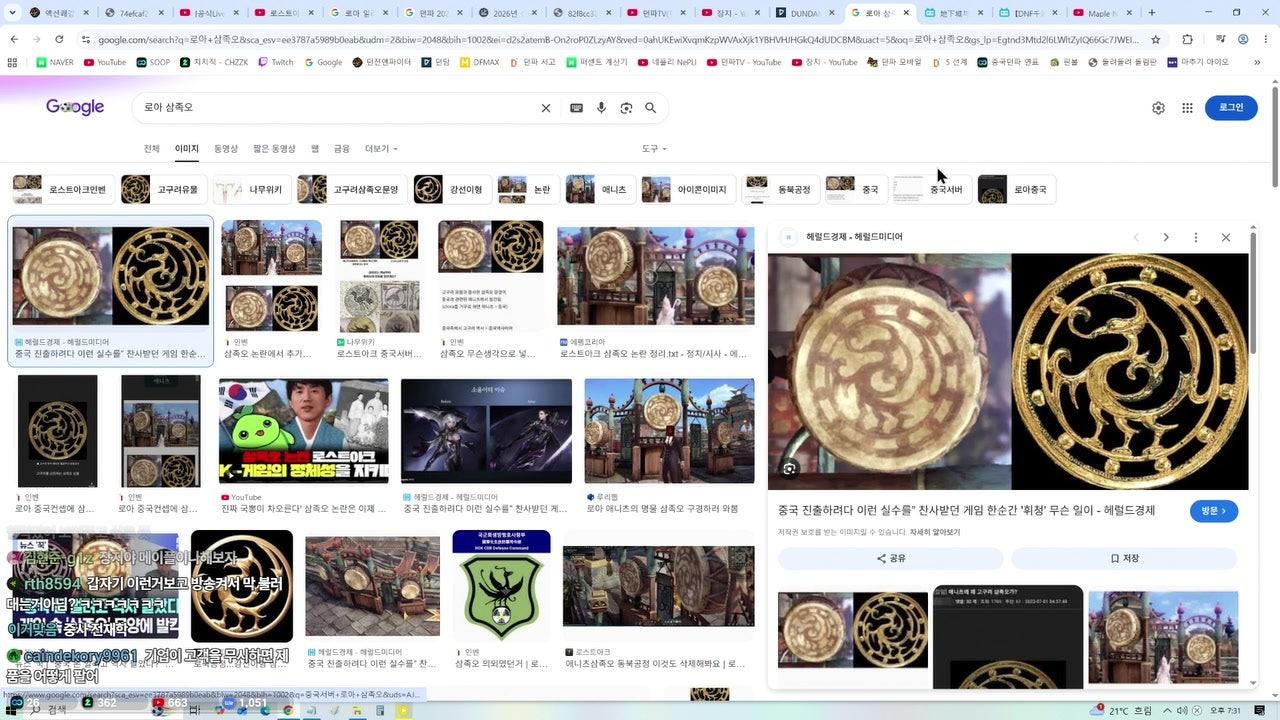Viewport: 1280px width, 720px height.
Task: Expand the 더보기 search filter menu
Action: [381, 149]
